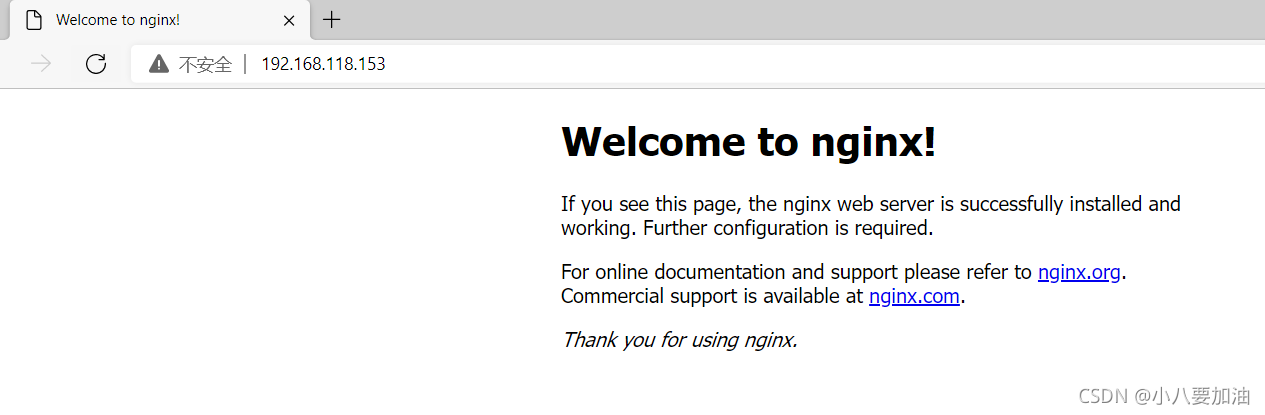Click the page icon on the tab
The height and width of the screenshot is (415, 1265).
tap(34, 20)
